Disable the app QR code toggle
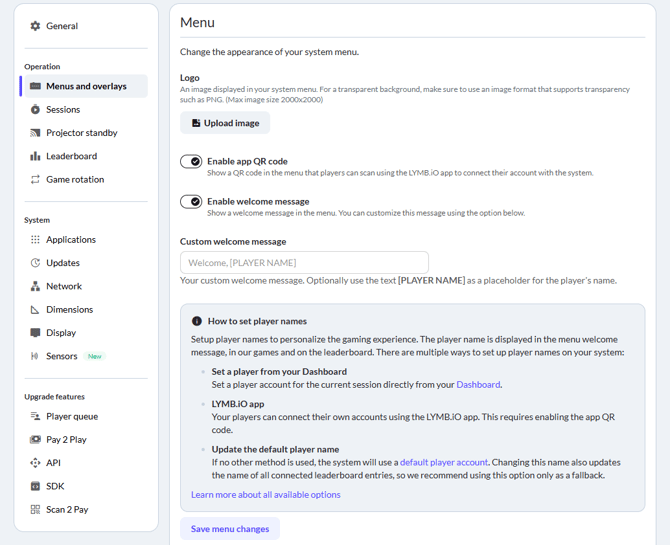 191,161
